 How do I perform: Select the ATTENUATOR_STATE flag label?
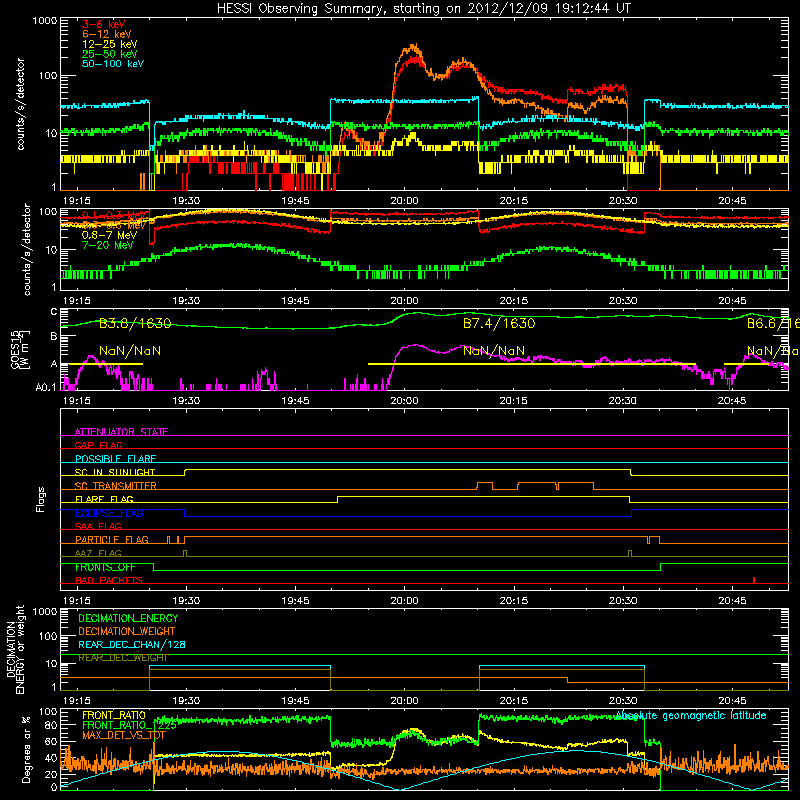click(x=121, y=432)
